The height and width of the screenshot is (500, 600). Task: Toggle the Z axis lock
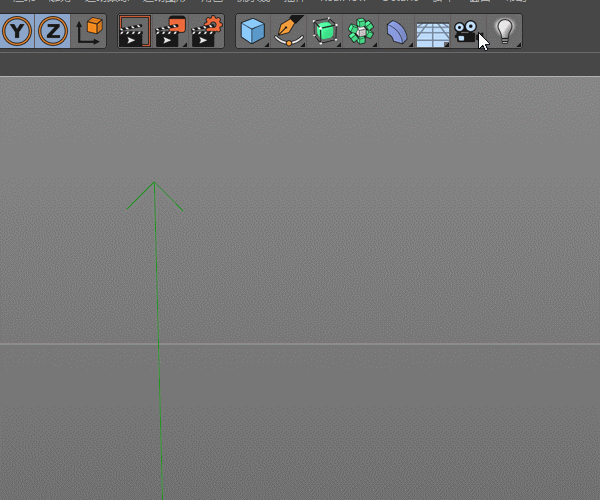[x=53, y=31]
